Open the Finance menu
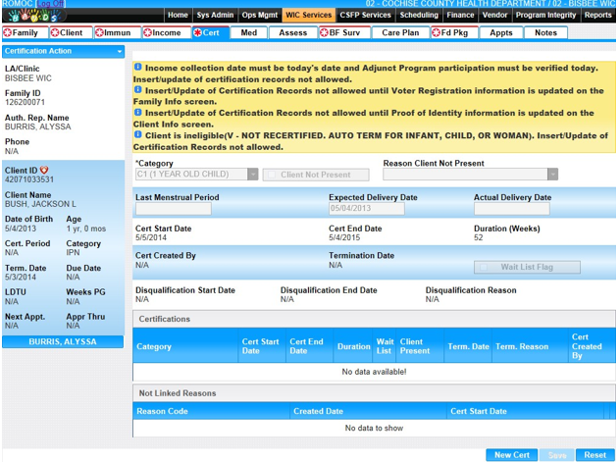 pyautogui.click(x=460, y=15)
